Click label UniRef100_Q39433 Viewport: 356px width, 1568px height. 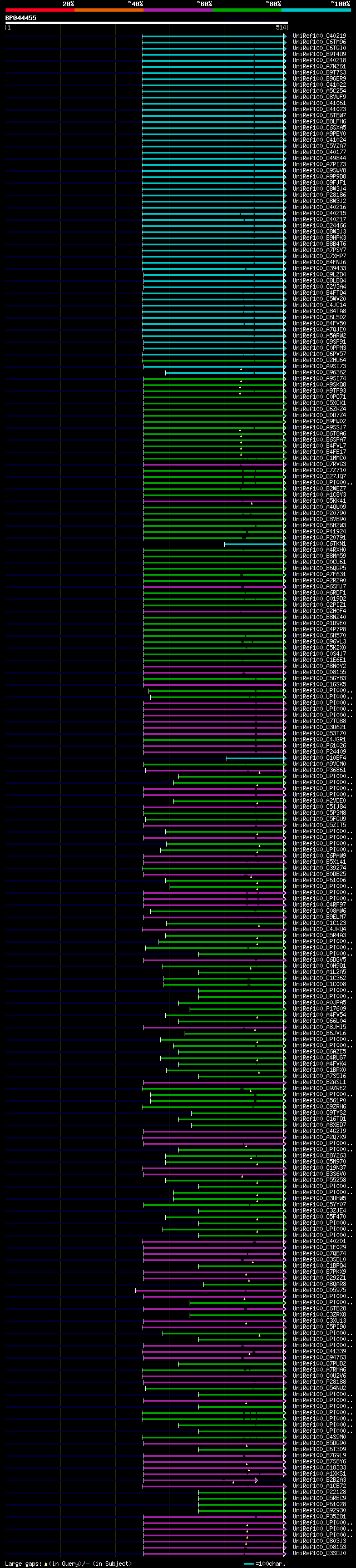click(319, 269)
